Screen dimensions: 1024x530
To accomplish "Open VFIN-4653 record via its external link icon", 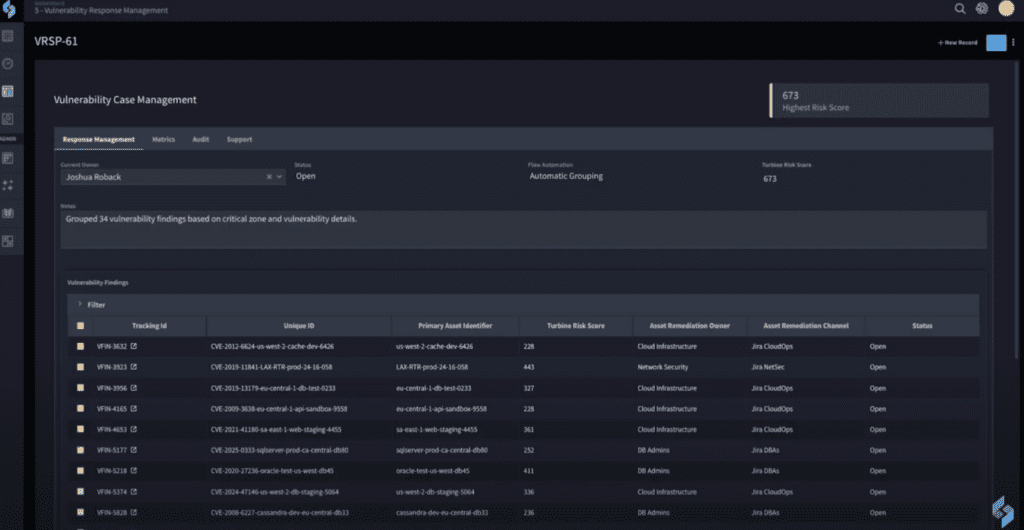I will pos(134,429).
